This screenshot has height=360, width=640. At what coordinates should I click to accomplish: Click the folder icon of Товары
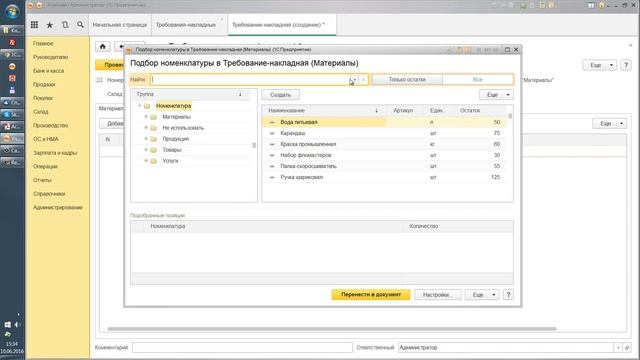[x=153, y=150]
